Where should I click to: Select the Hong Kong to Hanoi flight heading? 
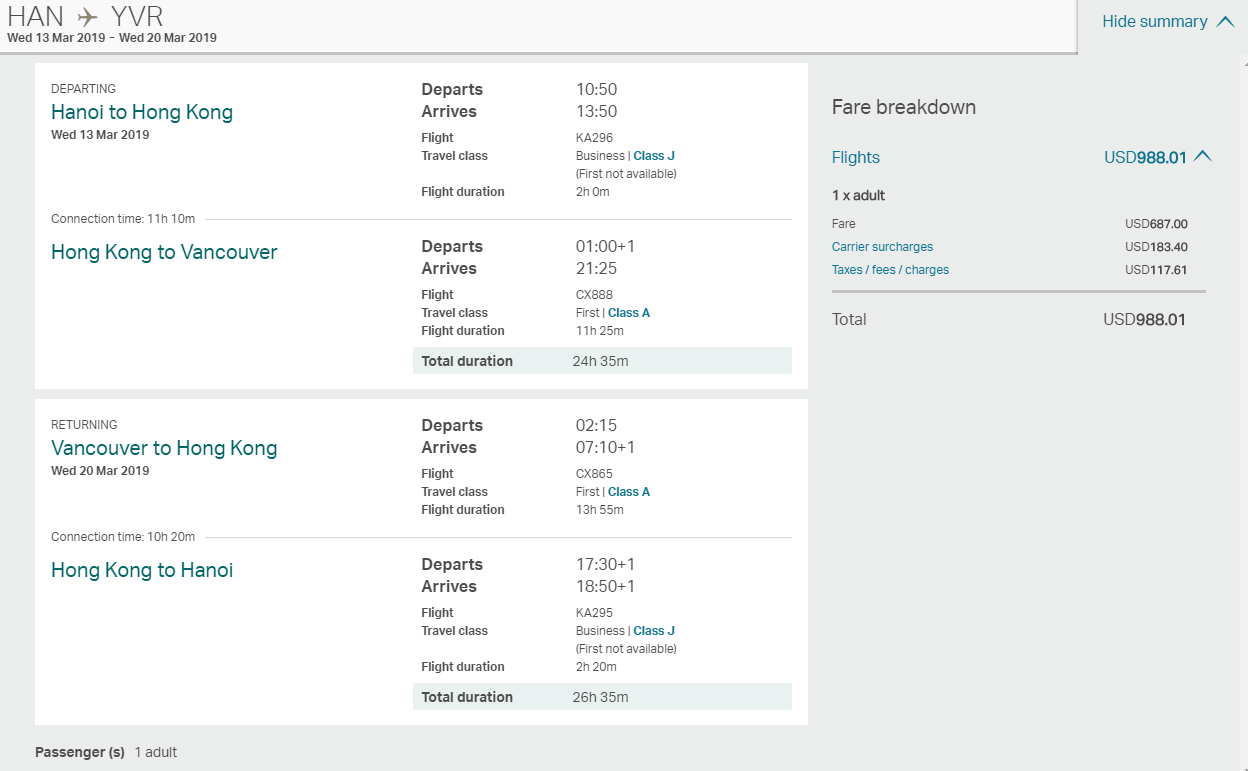tap(142, 570)
